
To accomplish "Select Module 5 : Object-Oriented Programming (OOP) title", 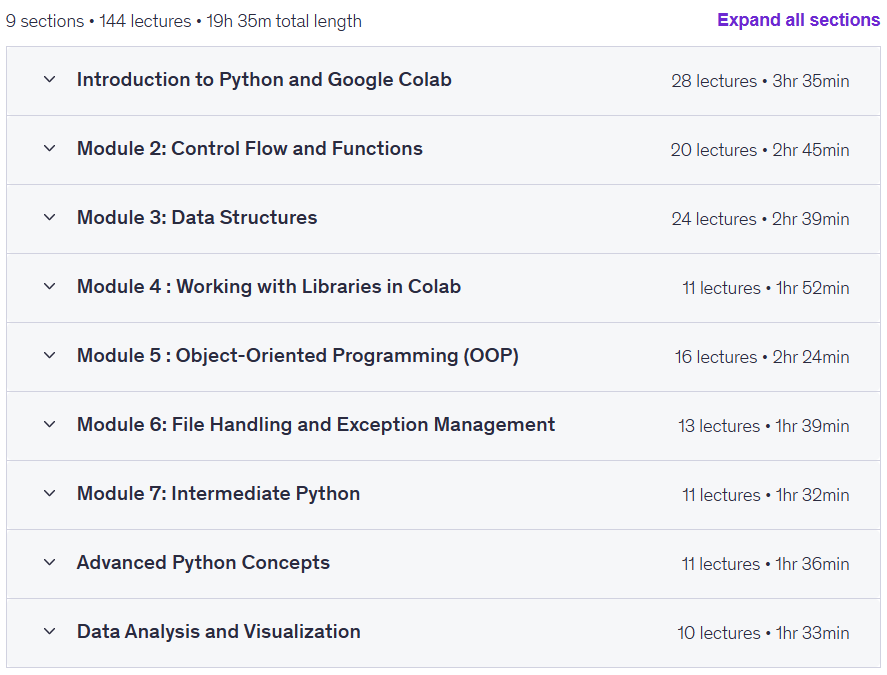I will [x=298, y=356].
